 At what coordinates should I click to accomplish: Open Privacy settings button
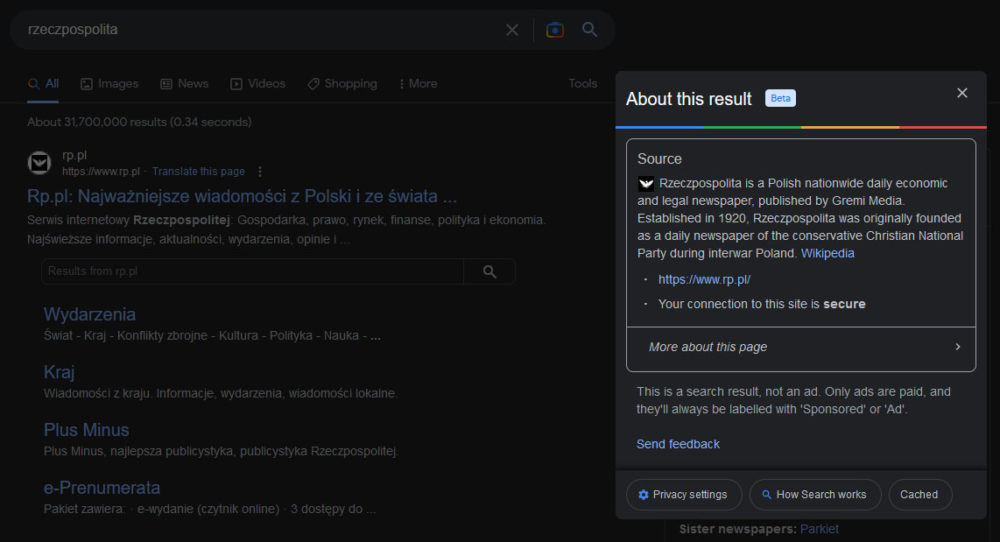pos(684,495)
